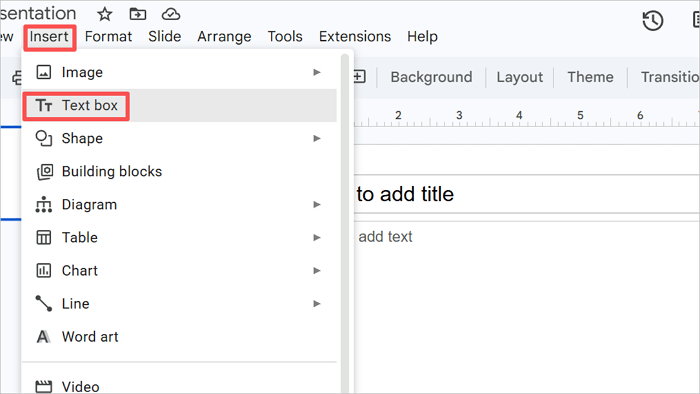Expand the Chart submenu arrow
This screenshot has height=394, width=700.
pyautogui.click(x=317, y=270)
